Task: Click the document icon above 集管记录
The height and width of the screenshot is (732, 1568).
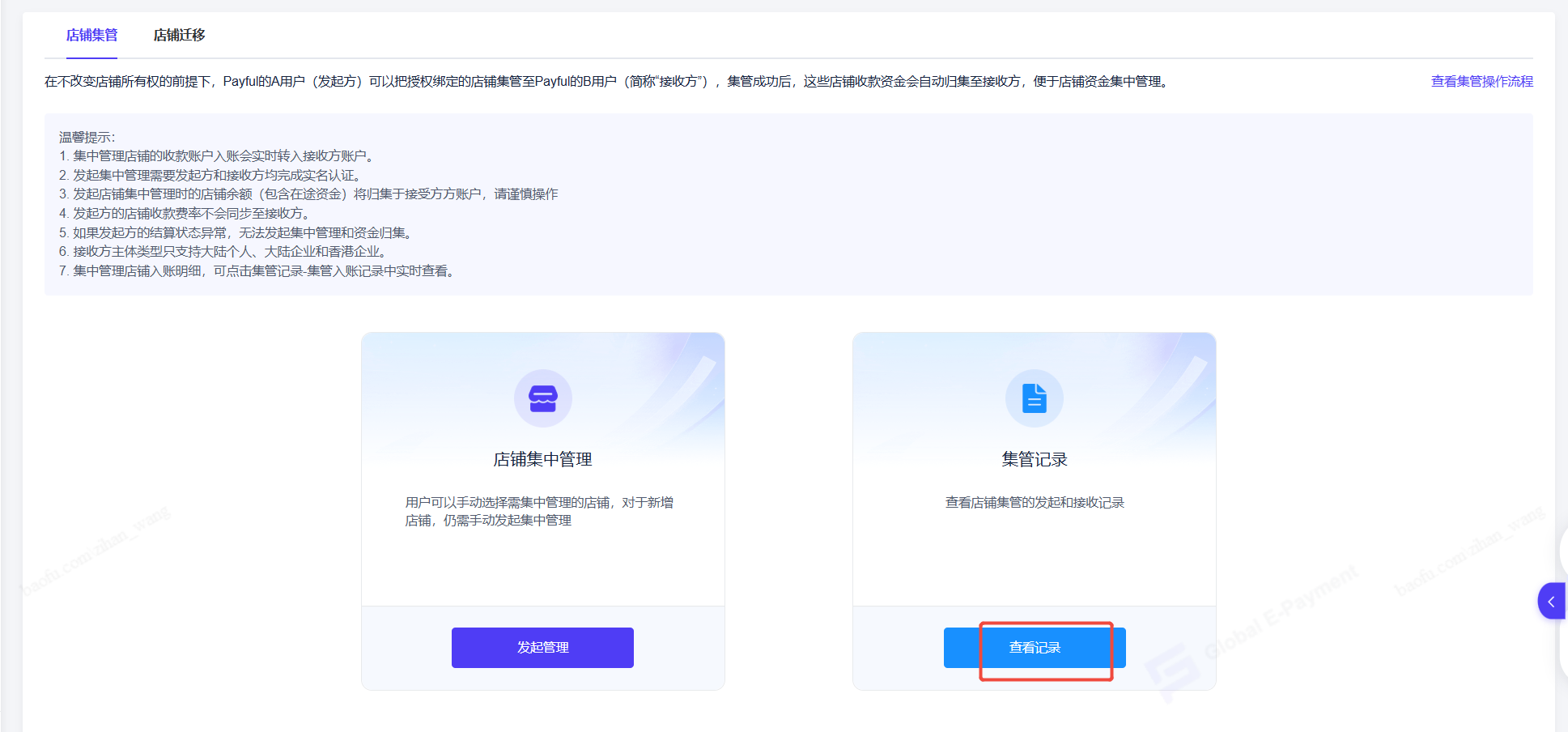Action: [1034, 398]
